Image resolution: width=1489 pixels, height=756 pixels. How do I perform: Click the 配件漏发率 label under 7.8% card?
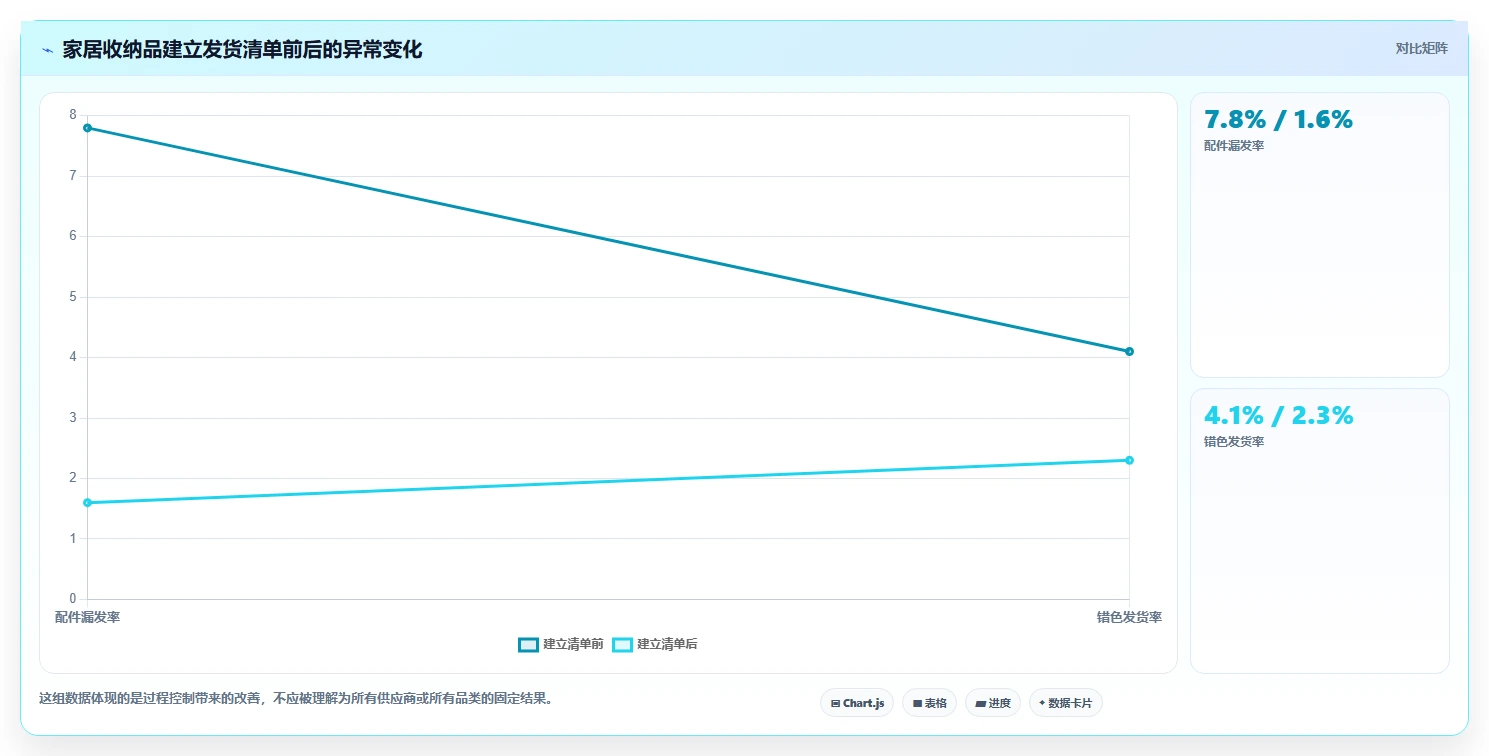click(x=1234, y=146)
